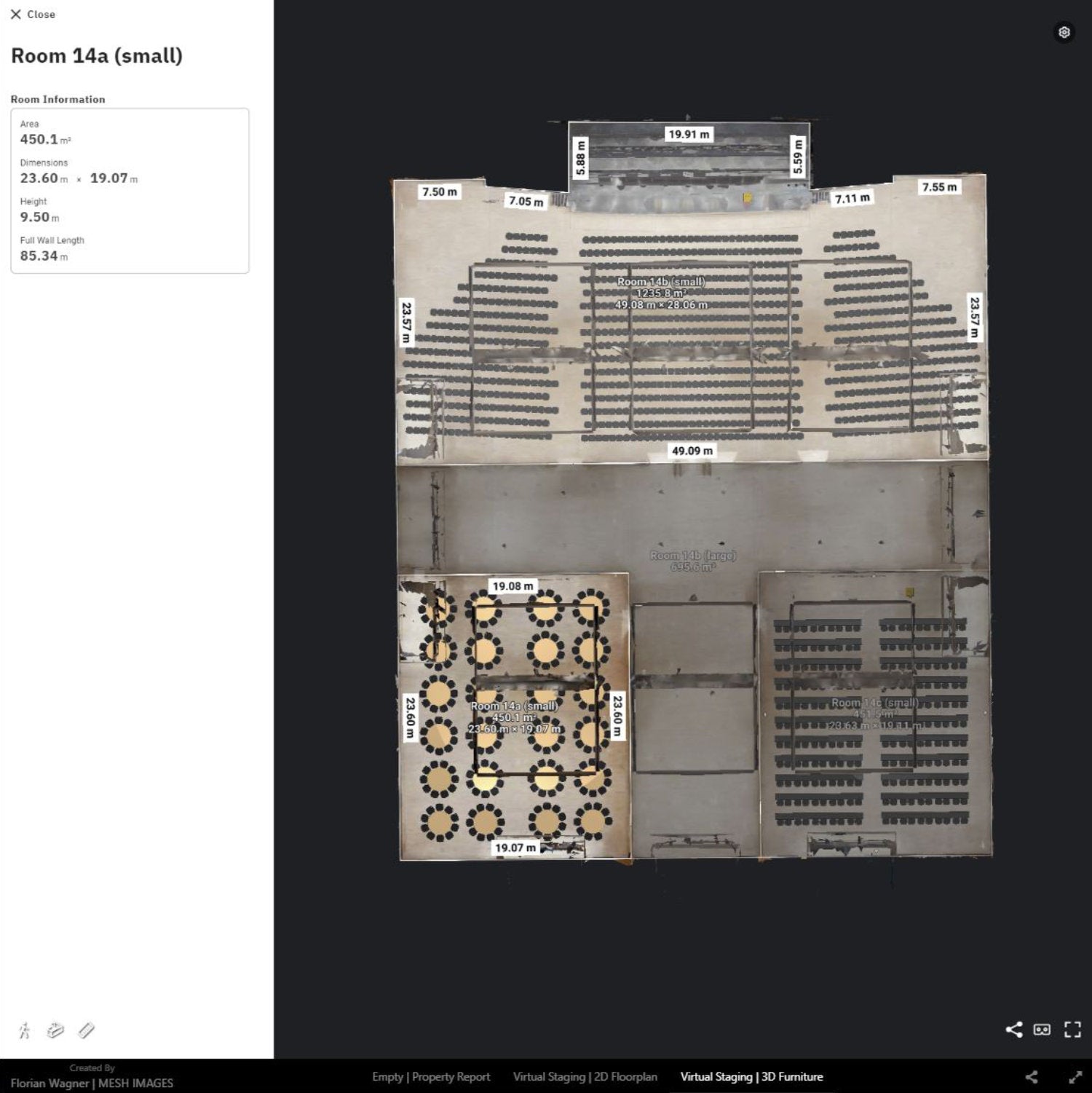Click the 49.09 m wall measurement label
Image resolution: width=1092 pixels, height=1093 pixels.
(x=692, y=451)
